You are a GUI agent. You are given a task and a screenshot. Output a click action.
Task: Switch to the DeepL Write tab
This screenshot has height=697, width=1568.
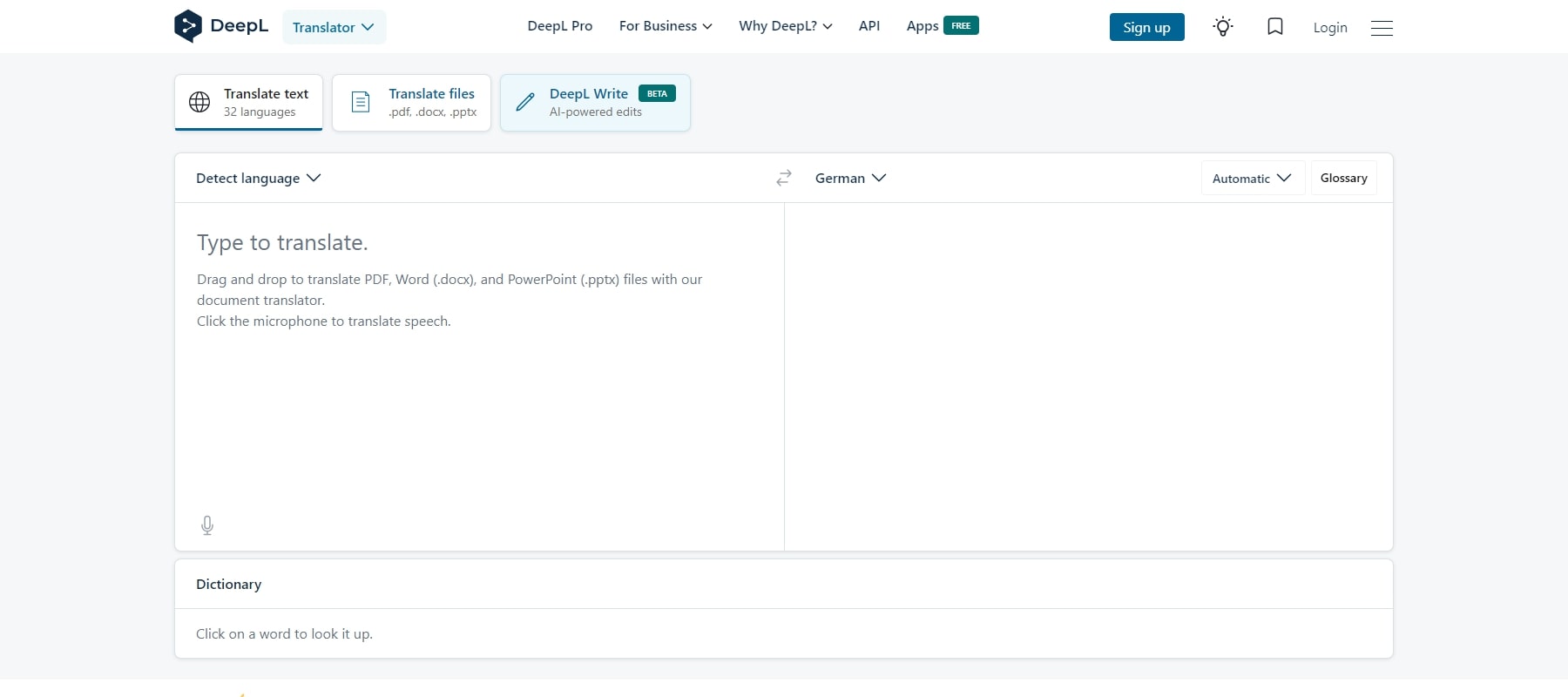click(x=595, y=102)
